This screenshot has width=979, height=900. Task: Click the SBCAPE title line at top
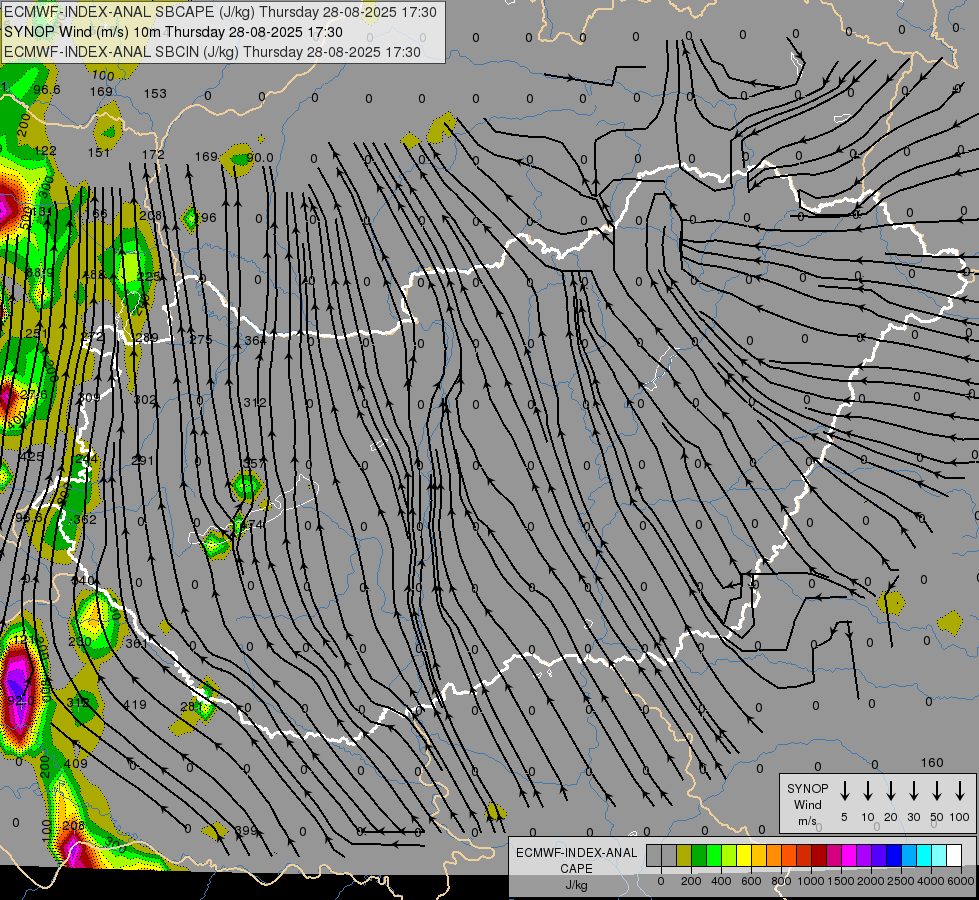click(220, 12)
